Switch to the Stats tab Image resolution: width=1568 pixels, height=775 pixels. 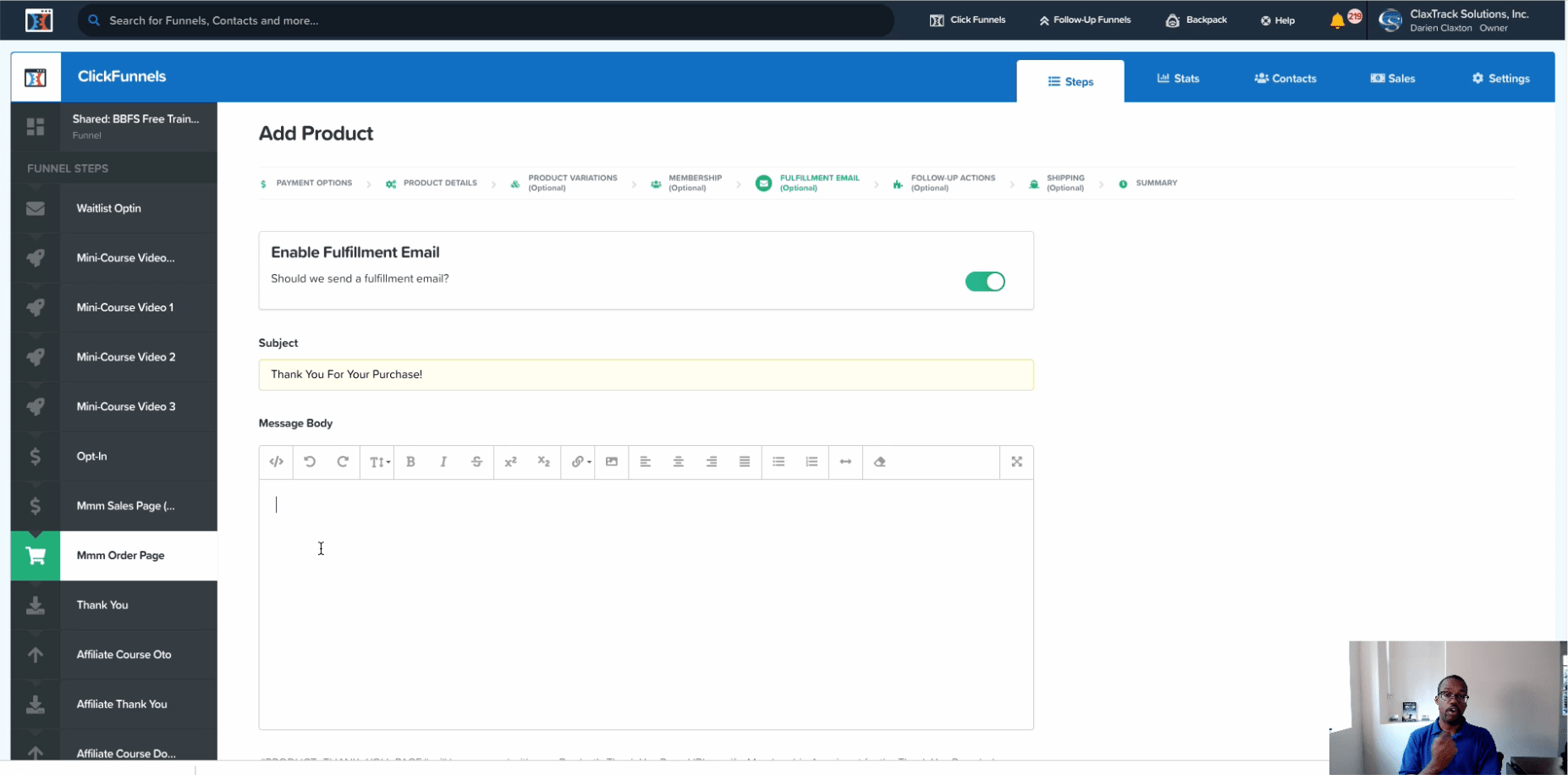click(x=1178, y=78)
